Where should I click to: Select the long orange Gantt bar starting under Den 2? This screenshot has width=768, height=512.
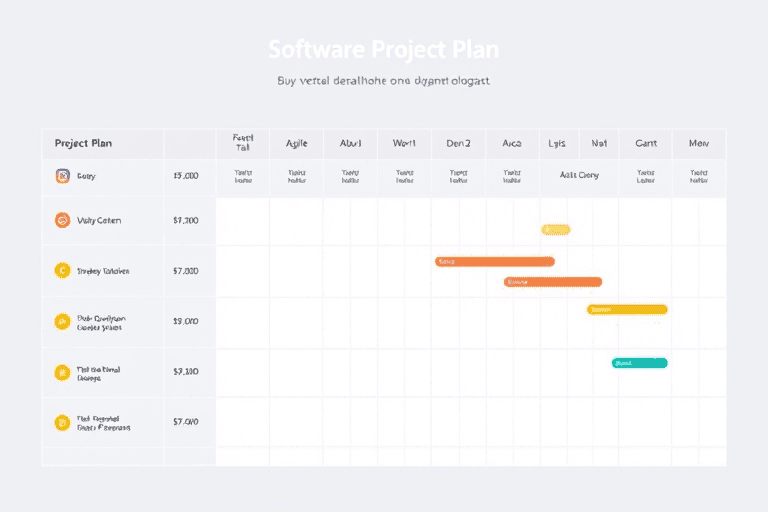pyautogui.click(x=495, y=262)
